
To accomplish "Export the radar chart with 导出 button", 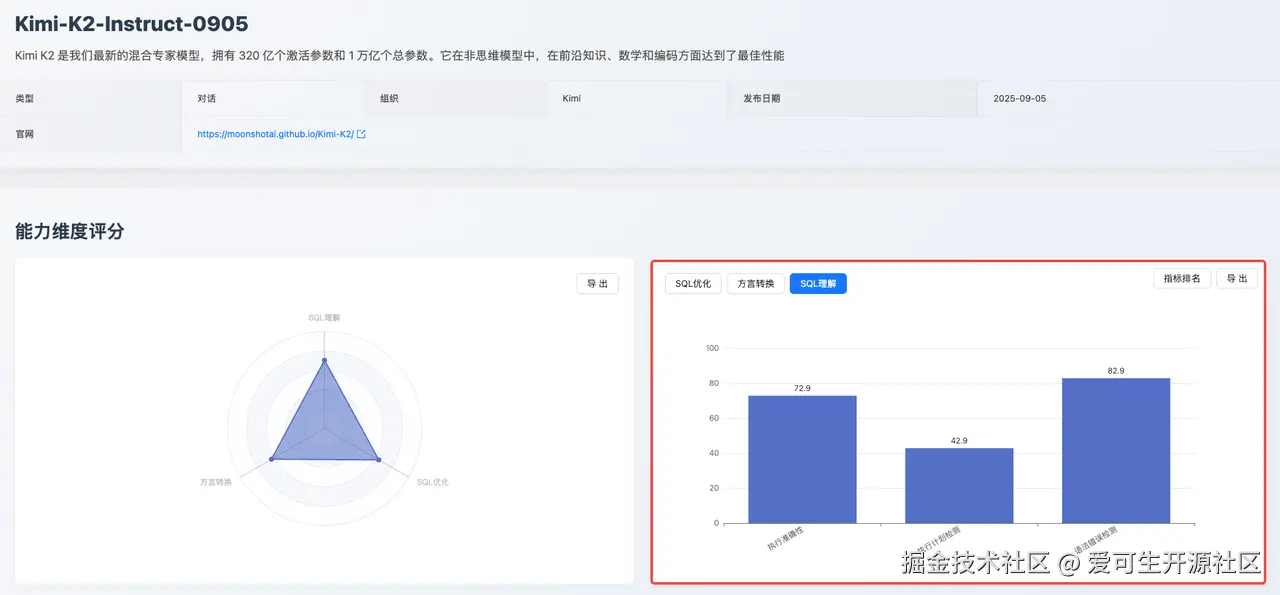I will [597, 284].
